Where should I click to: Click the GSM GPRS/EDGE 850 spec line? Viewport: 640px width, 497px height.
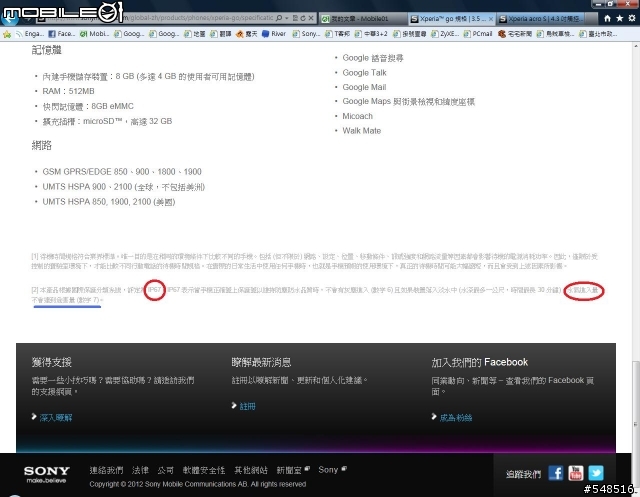(122, 172)
